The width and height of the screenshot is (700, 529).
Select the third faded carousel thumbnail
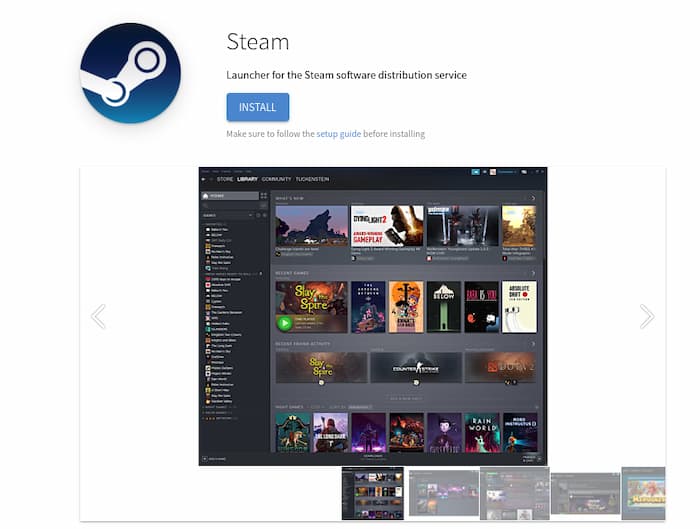pos(514,493)
